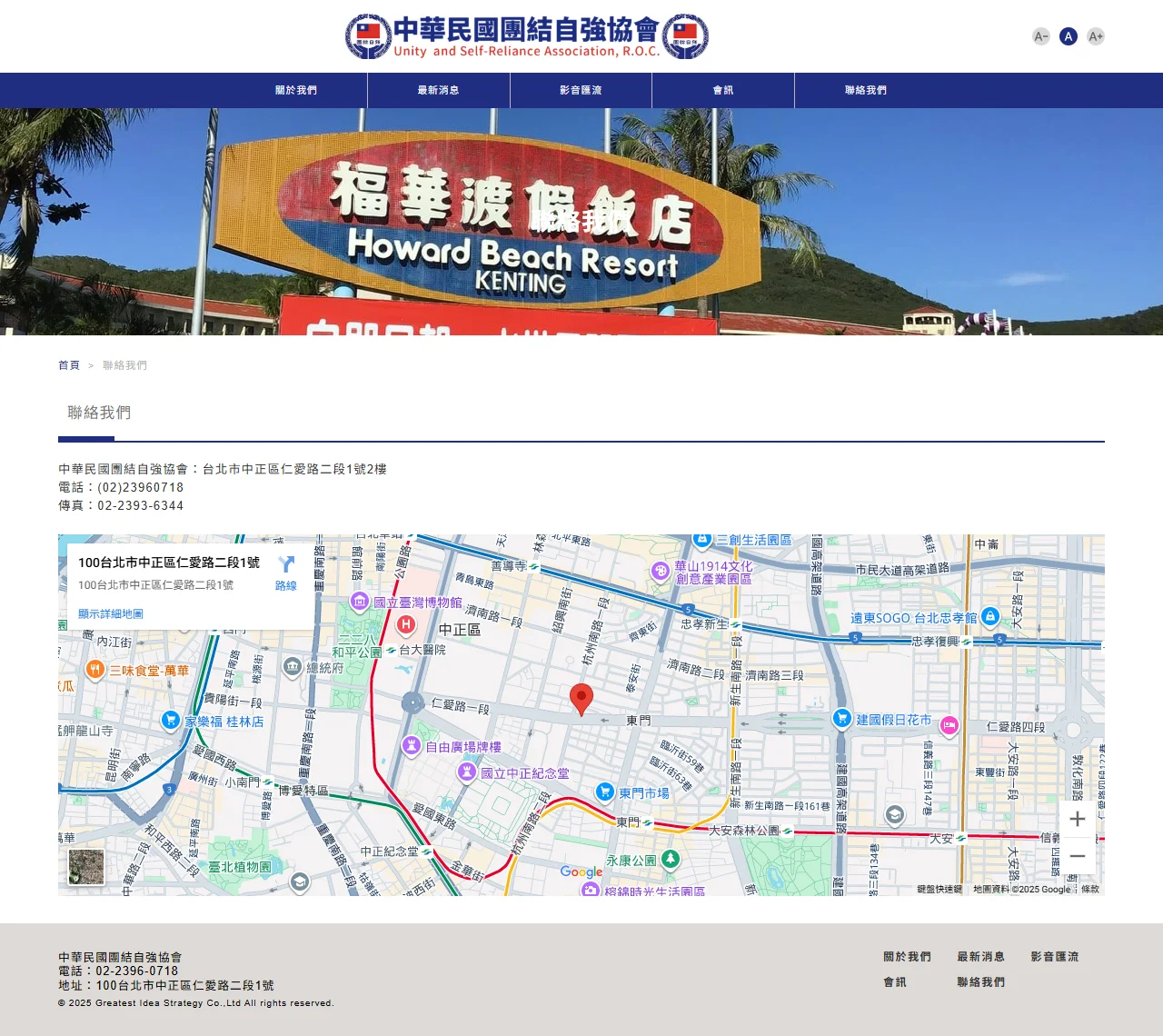Open the 會訊 navigation menu
The width and height of the screenshot is (1163, 1036).
pos(723,90)
